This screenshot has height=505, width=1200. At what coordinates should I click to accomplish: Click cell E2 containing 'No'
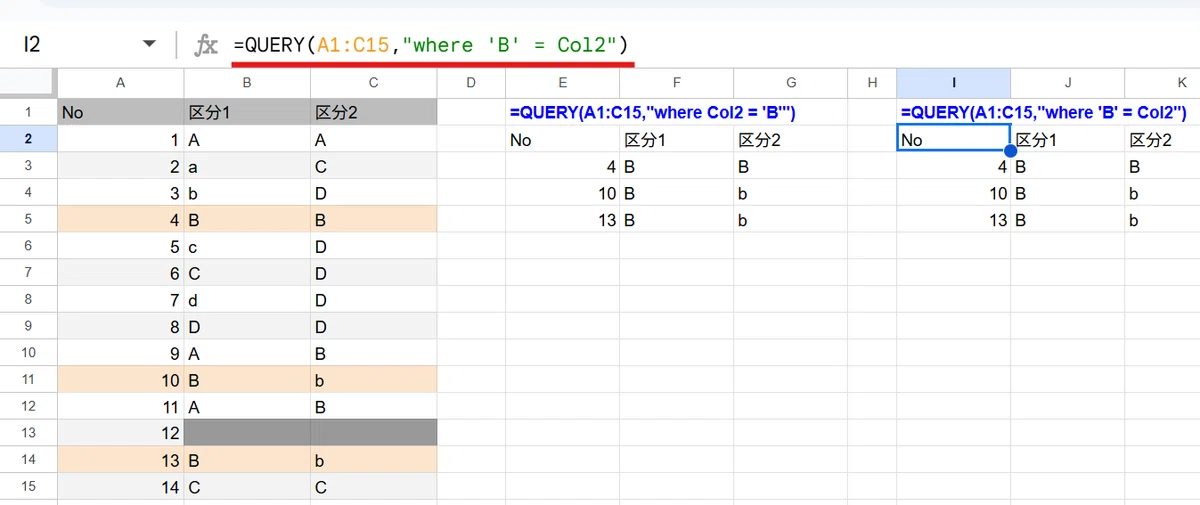point(562,139)
